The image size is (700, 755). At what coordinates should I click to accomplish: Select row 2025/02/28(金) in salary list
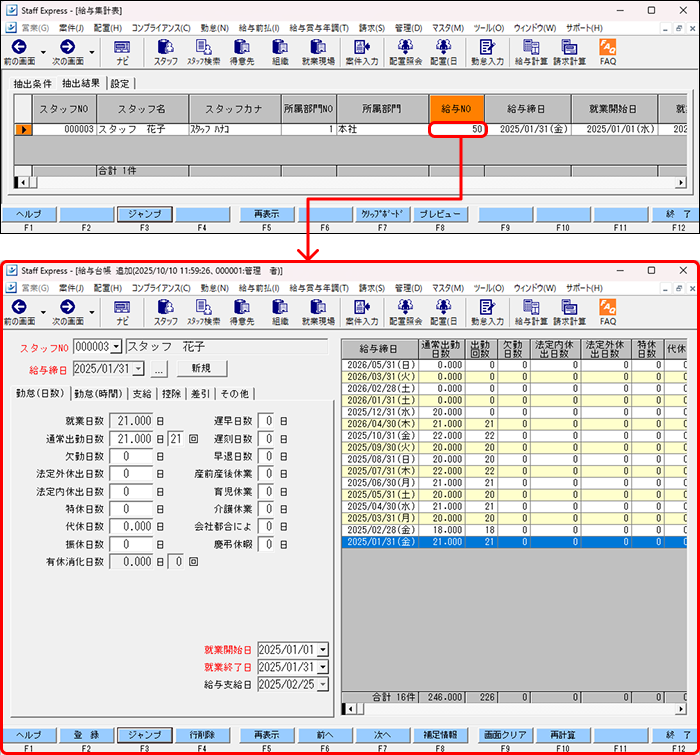click(514, 530)
